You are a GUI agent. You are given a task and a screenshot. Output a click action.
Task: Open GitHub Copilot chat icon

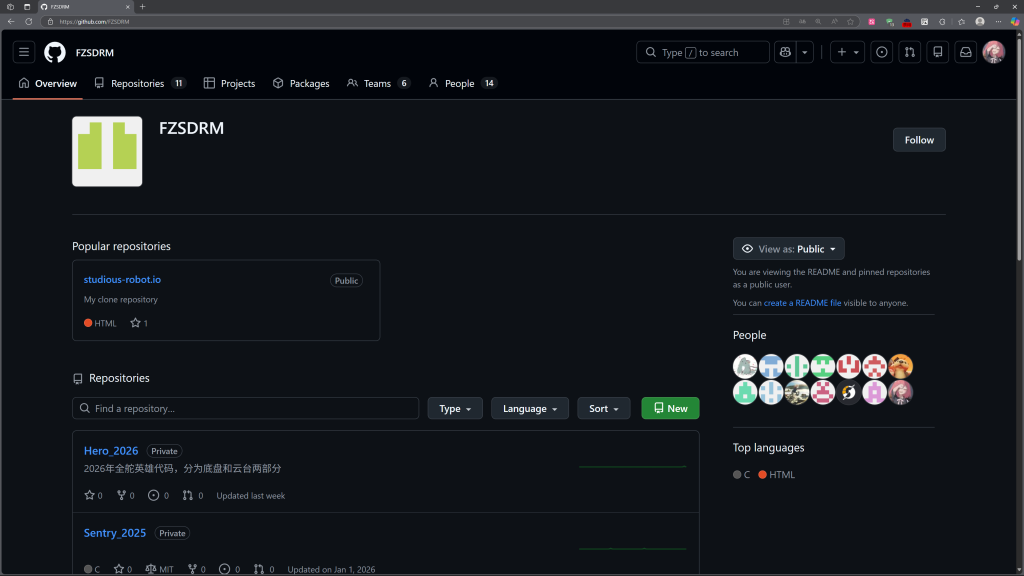[785, 52]
